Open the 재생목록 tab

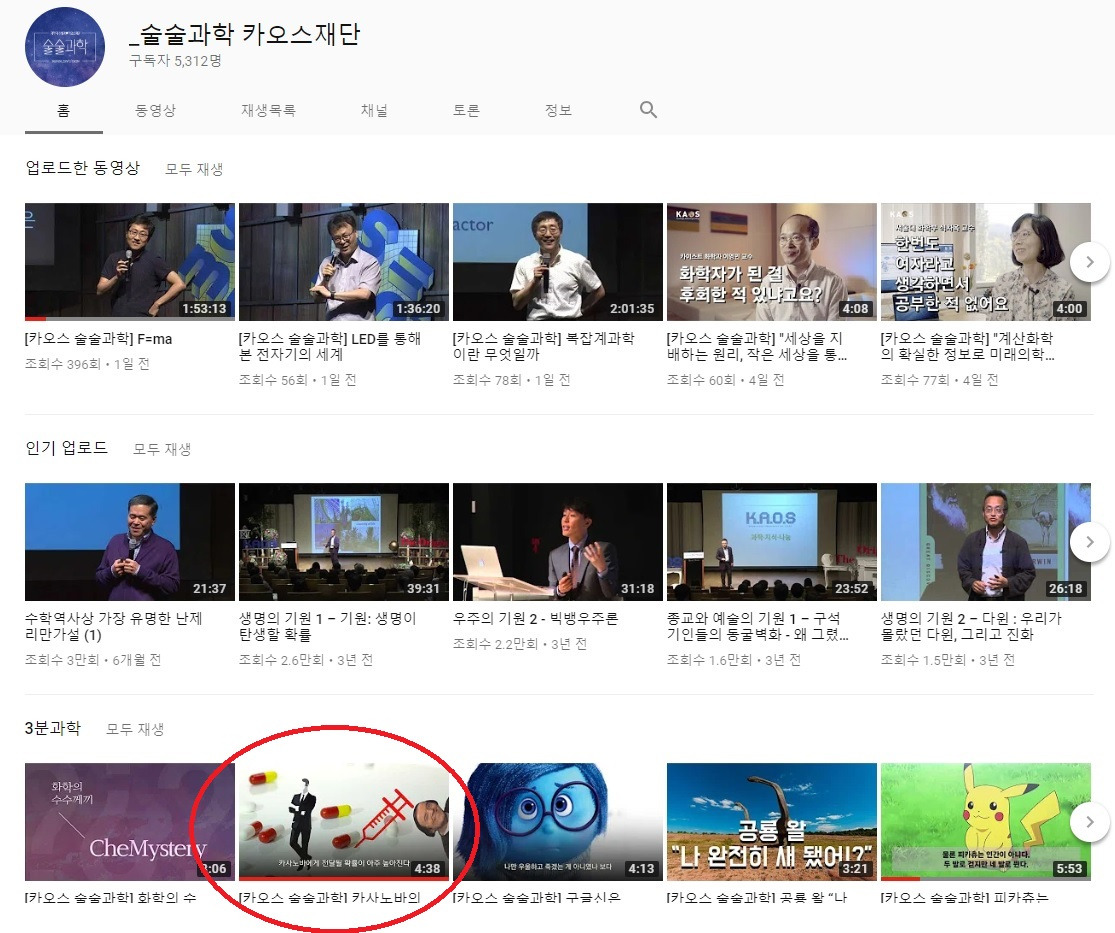coord(269,110)
